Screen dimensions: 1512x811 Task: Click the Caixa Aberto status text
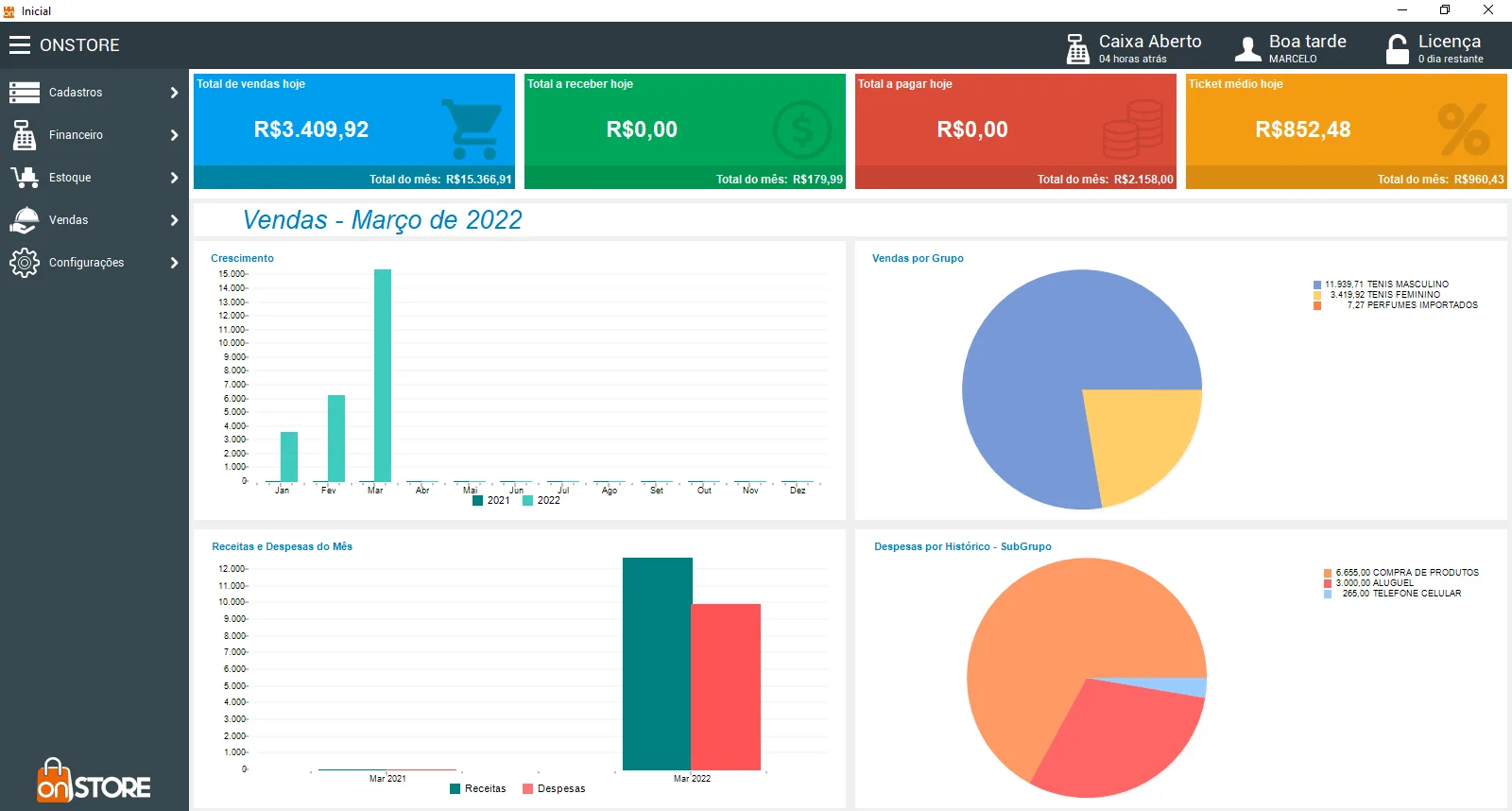(x=1150, y=48)
